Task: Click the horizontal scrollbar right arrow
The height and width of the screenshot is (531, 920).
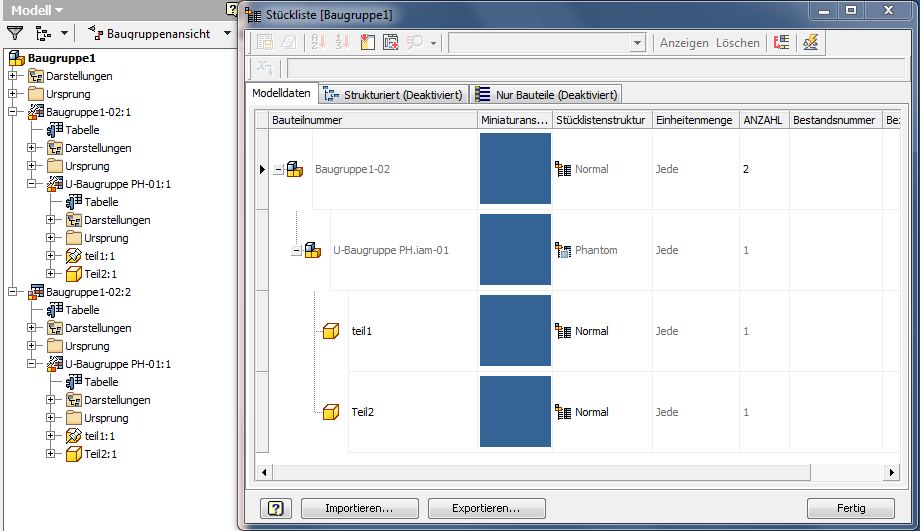Action: point(892,472)
